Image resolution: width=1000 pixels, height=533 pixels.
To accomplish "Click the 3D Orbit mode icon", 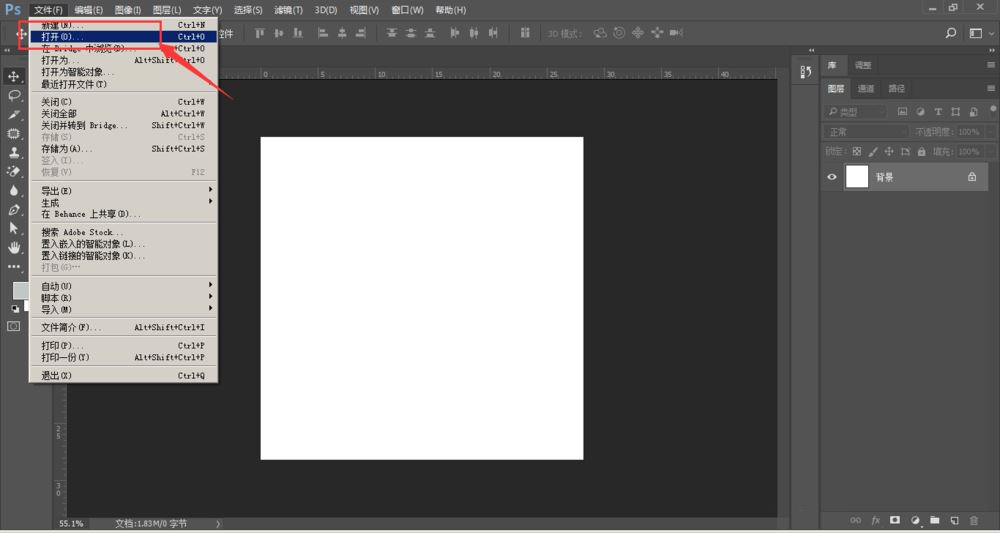I will click(600, 33).
